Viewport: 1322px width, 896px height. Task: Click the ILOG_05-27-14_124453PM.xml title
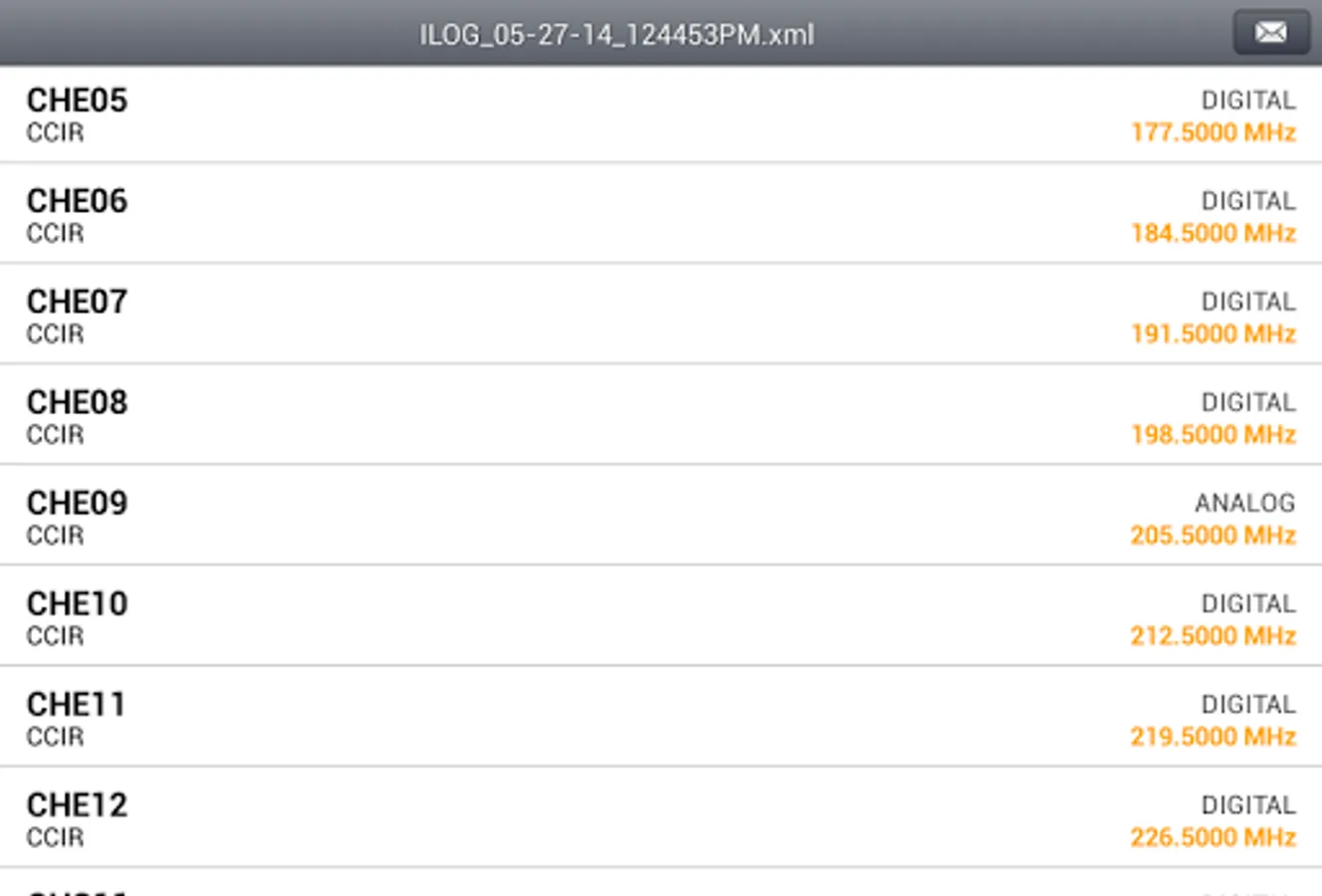pyautogui.click(x=616, y=35)
